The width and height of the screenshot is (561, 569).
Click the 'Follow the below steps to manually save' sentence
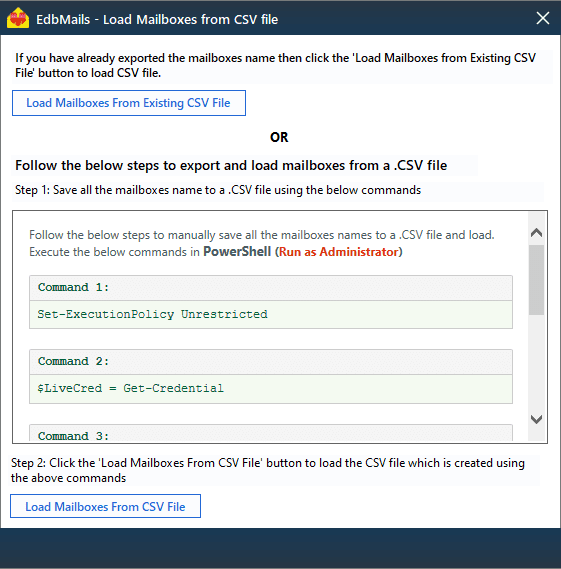coord(262,235)
